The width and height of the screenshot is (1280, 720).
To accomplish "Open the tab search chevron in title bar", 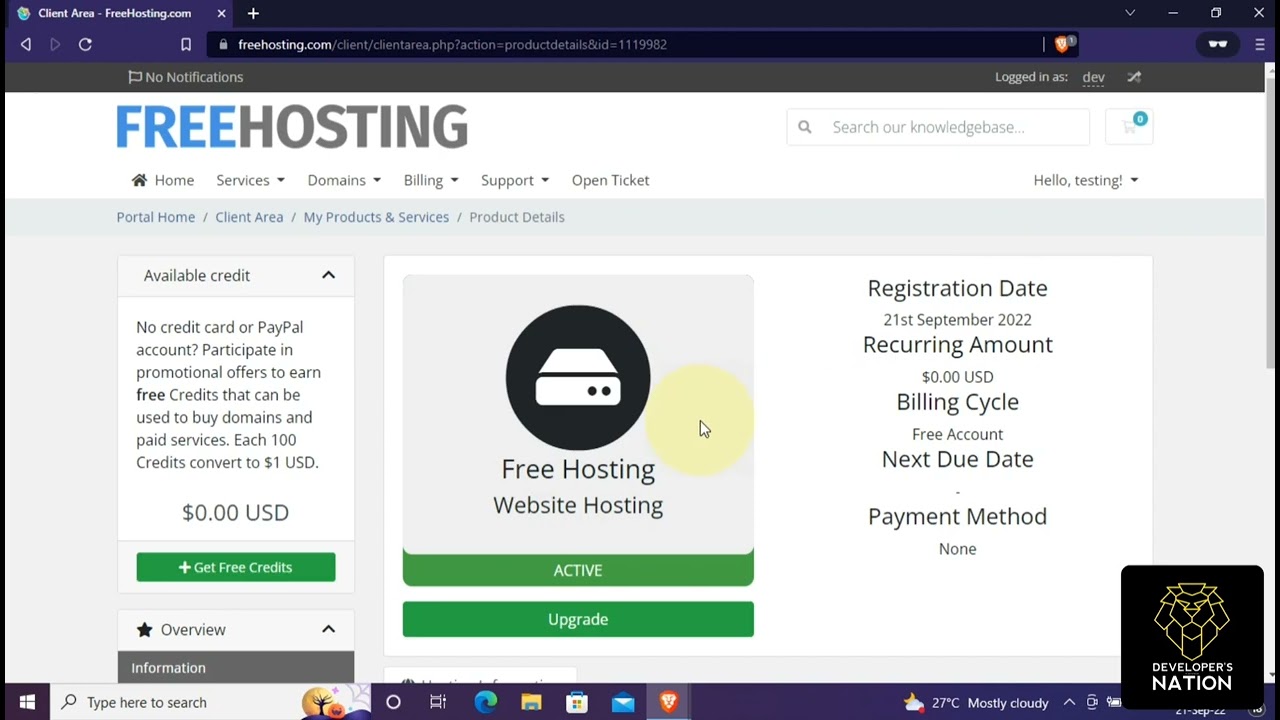I will pos(1130,13).
